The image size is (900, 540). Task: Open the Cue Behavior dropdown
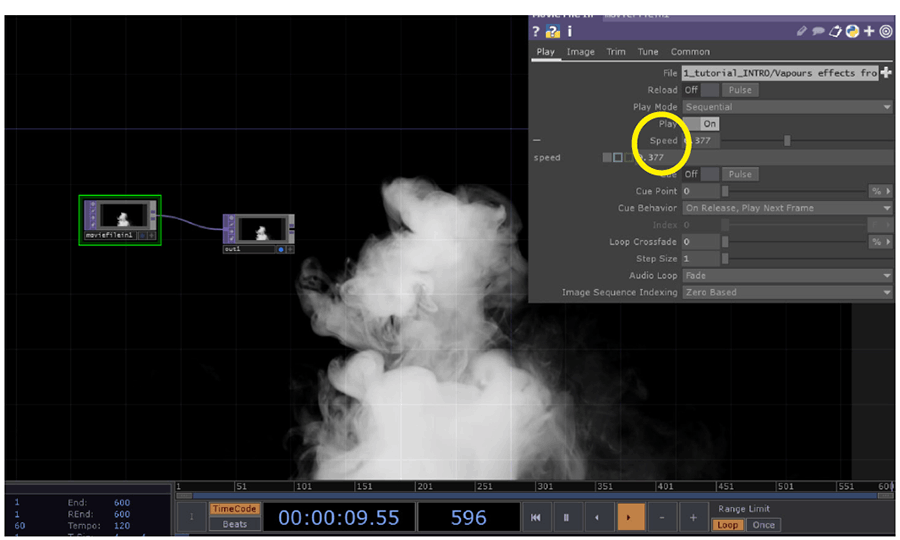coord(788,208)
